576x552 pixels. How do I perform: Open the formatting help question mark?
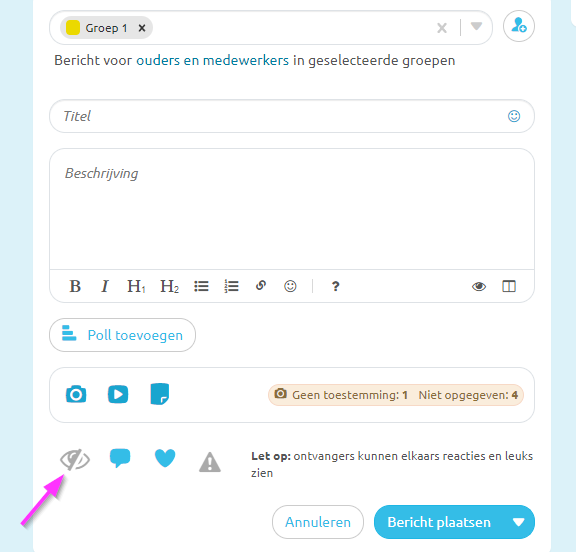click(335, 286)
